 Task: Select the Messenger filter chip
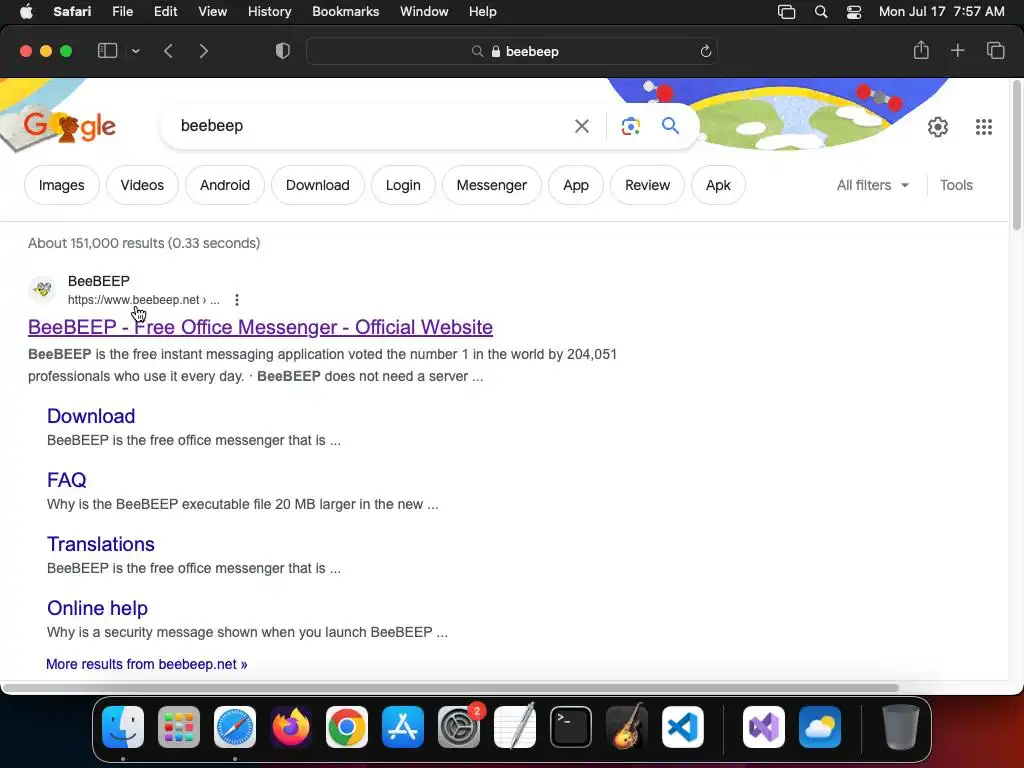(x=491, y=185)
